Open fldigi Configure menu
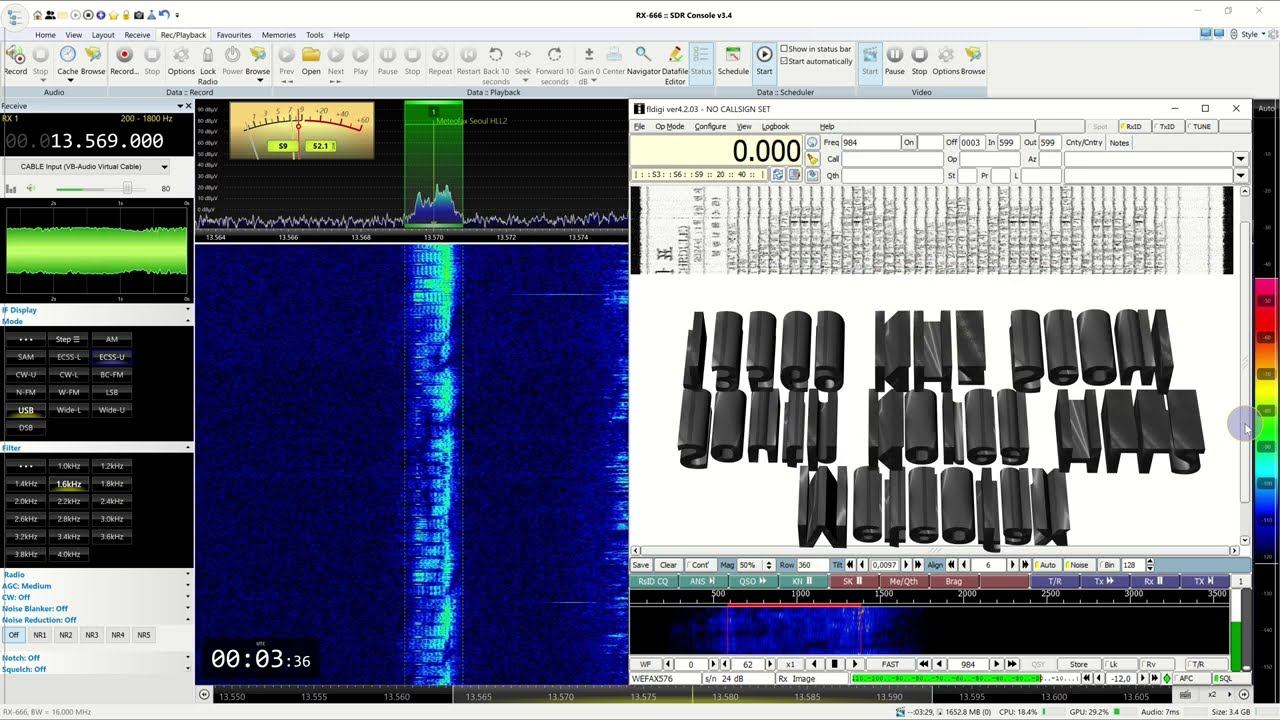 pos(710,127)
